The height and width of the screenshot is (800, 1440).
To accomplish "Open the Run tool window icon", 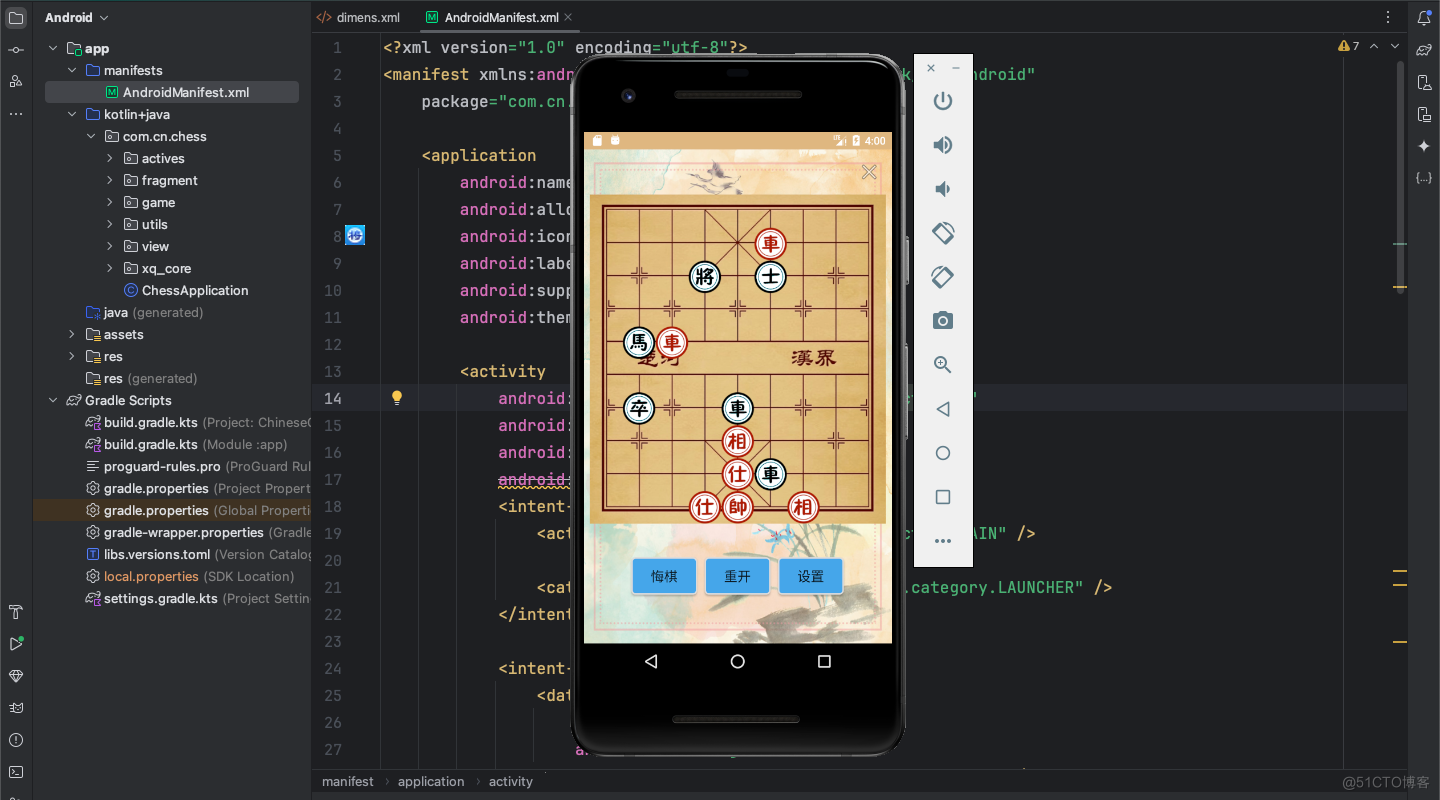I will click(x=16, y=644).
